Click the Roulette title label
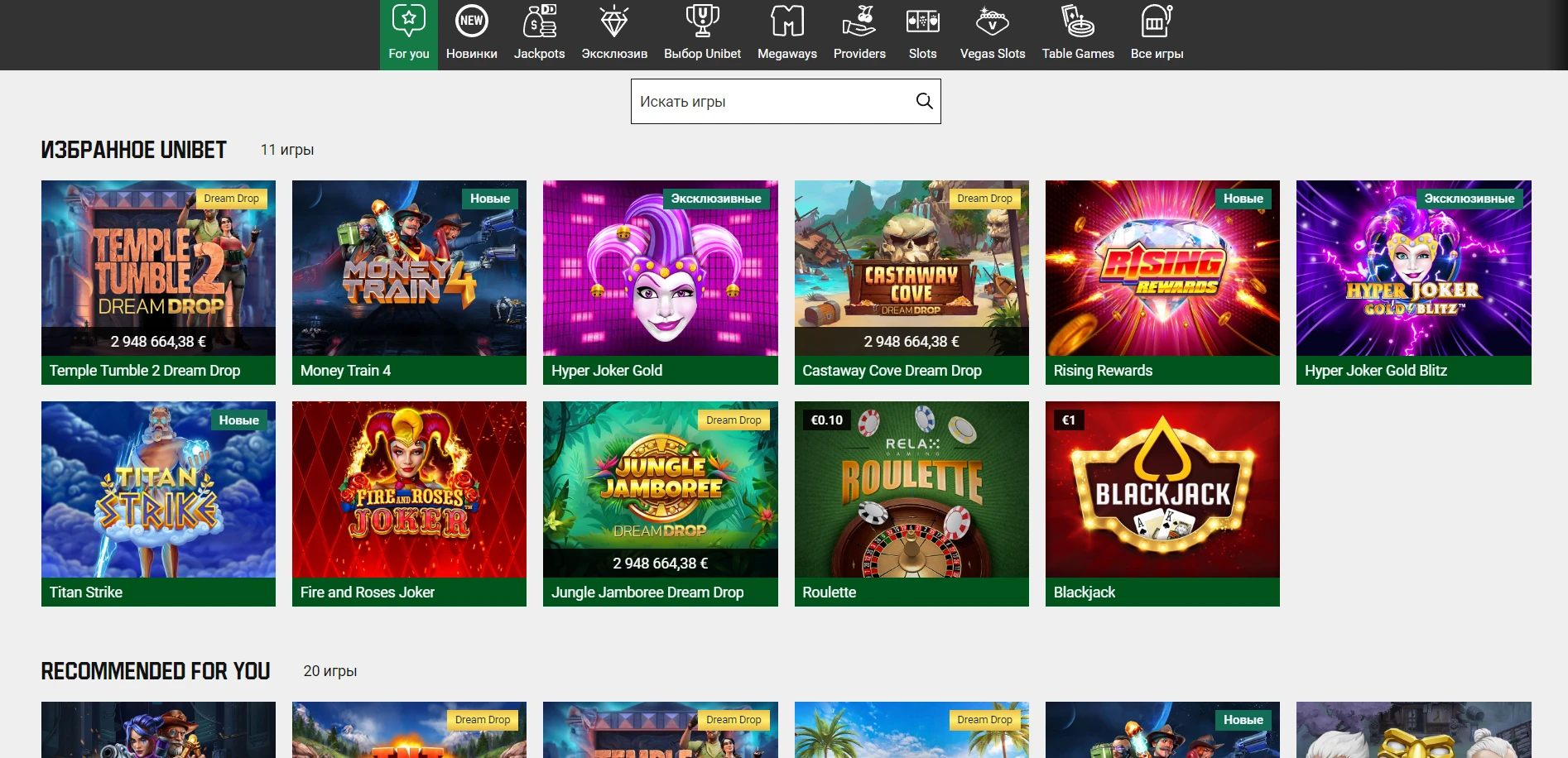 (x=830, y=592)
